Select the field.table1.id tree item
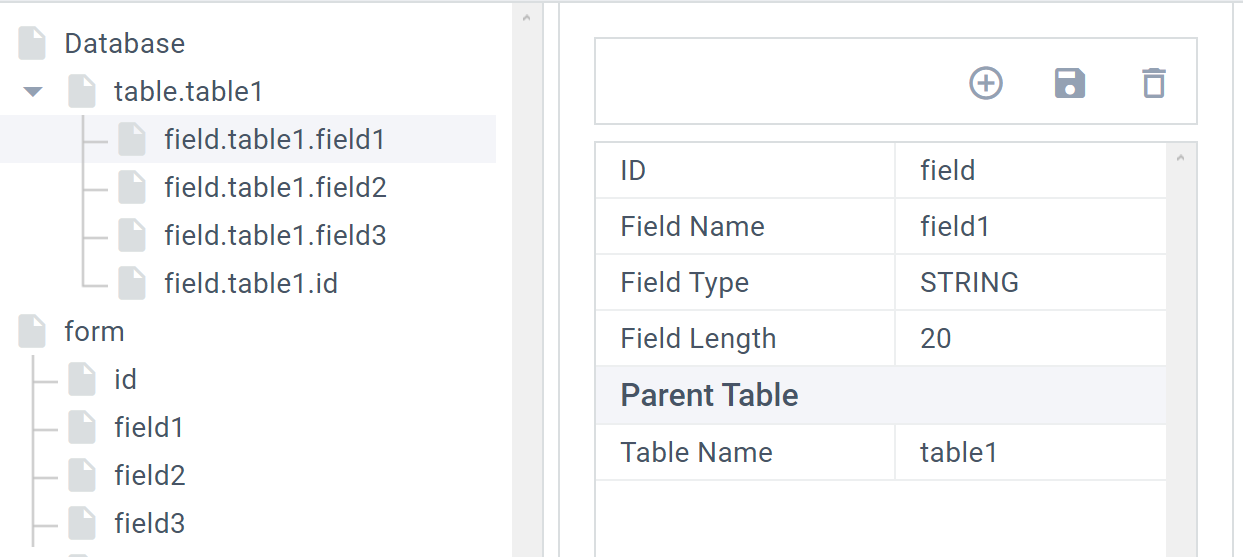Screen dimensions: 1243x557 click(x=251, y=284)
